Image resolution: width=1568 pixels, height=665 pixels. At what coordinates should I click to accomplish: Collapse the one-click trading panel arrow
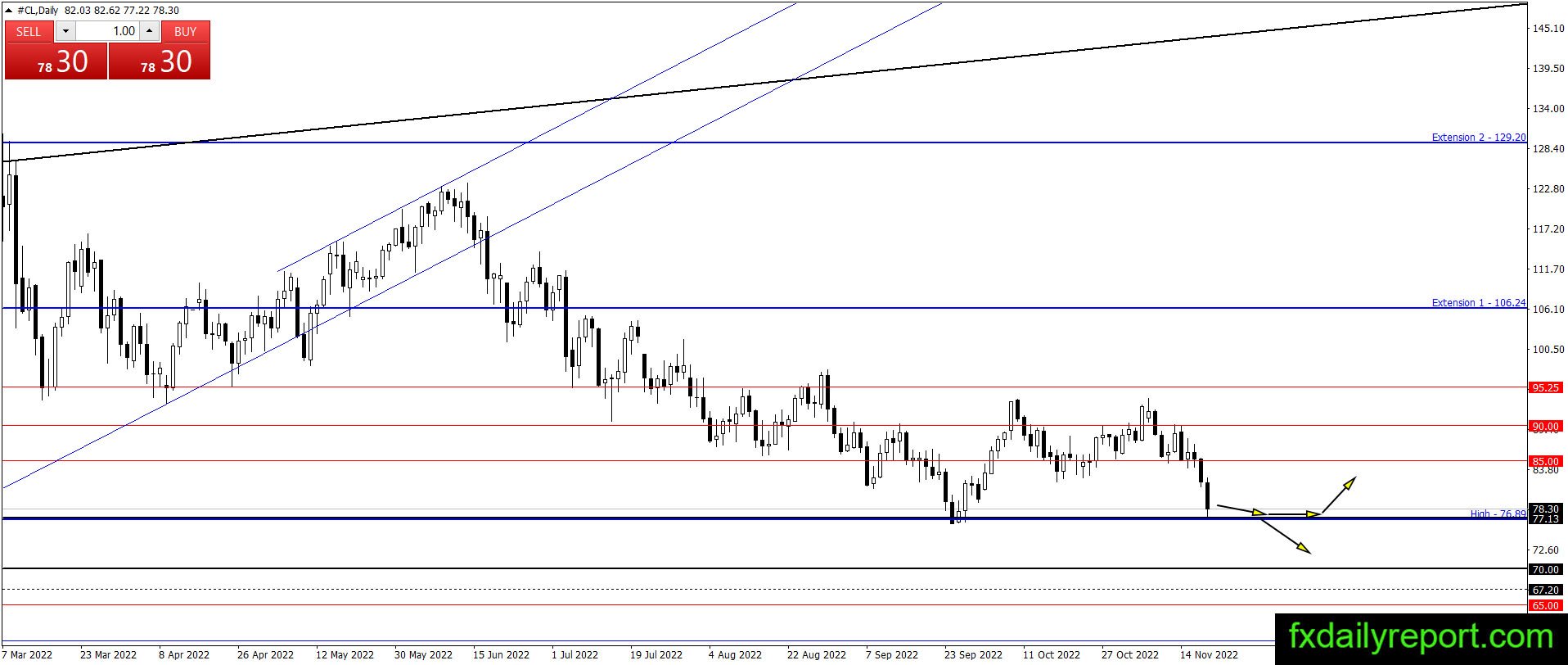click(9, 10)
